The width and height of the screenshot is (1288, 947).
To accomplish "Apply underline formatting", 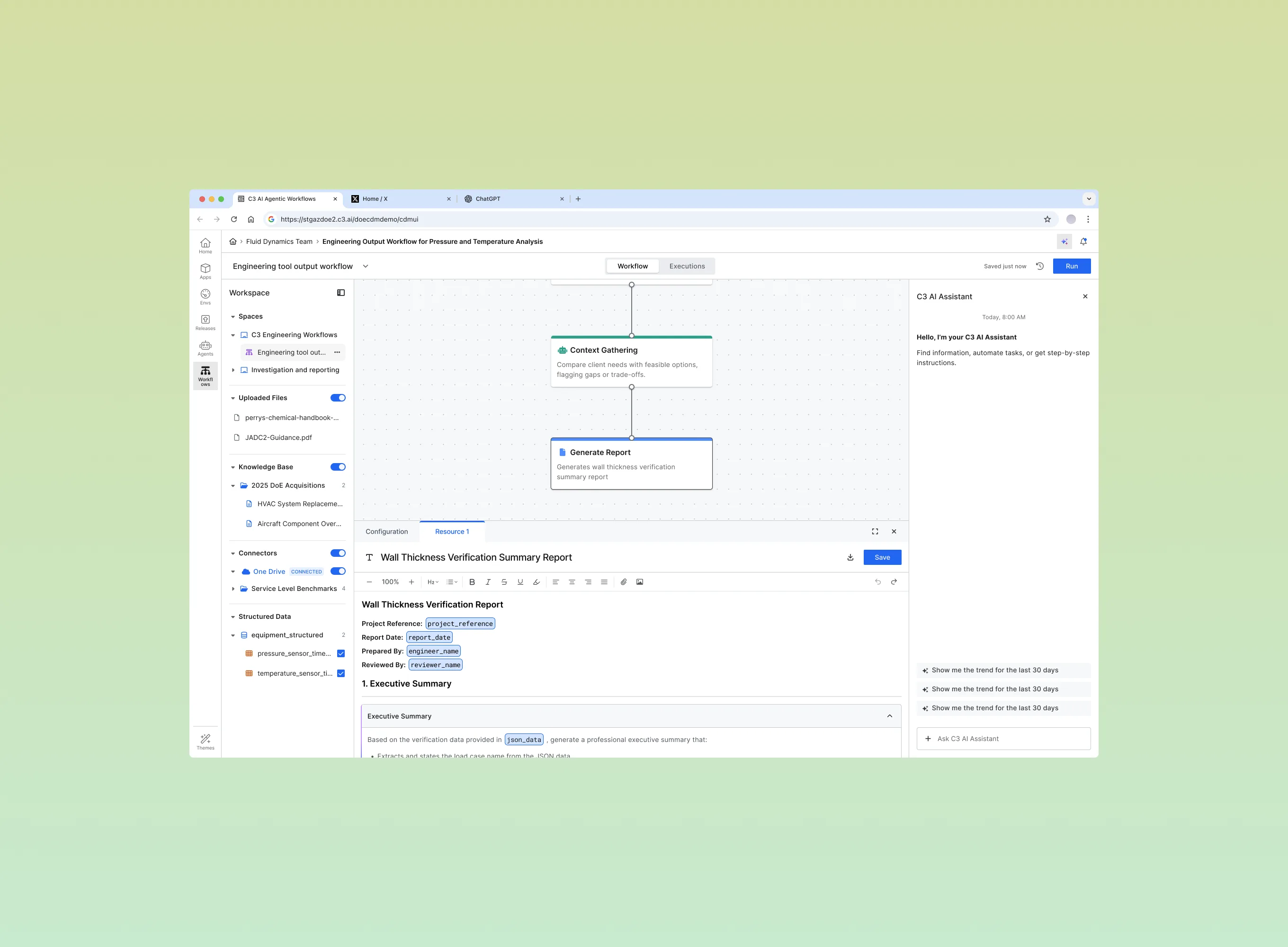I will (520, 582).
